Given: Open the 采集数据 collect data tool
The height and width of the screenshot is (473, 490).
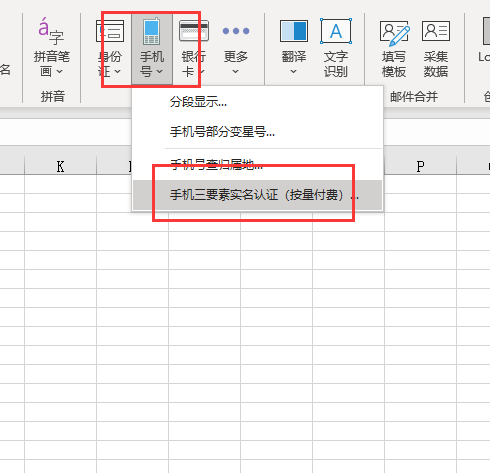Looking at the screenshot, I should [x=436, y=48].
